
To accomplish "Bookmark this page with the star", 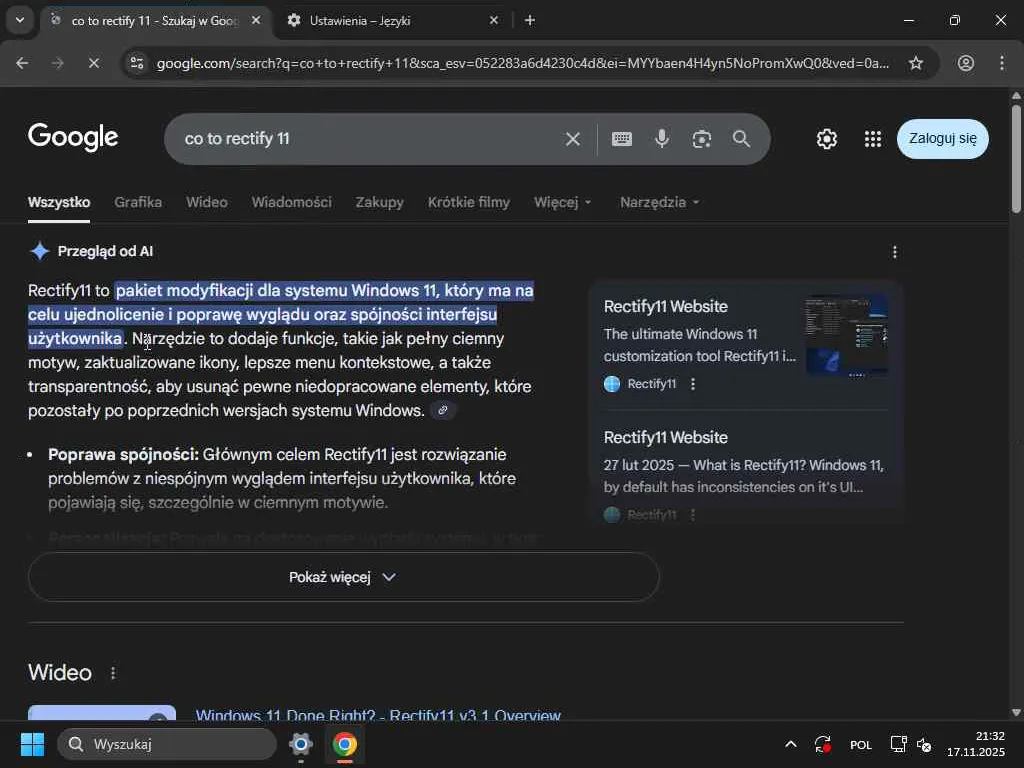I will (916, 63).
